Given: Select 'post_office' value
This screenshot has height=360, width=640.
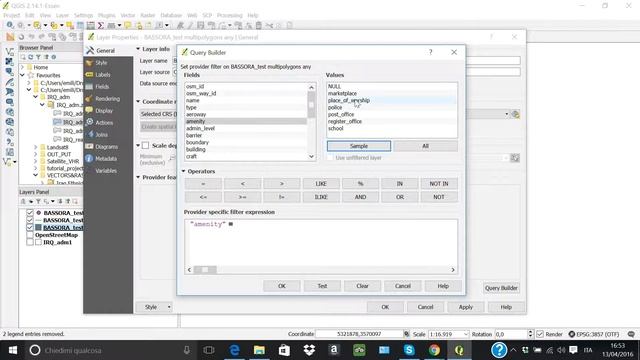Looking at the screenshot, I should click(x=391, y=114).
